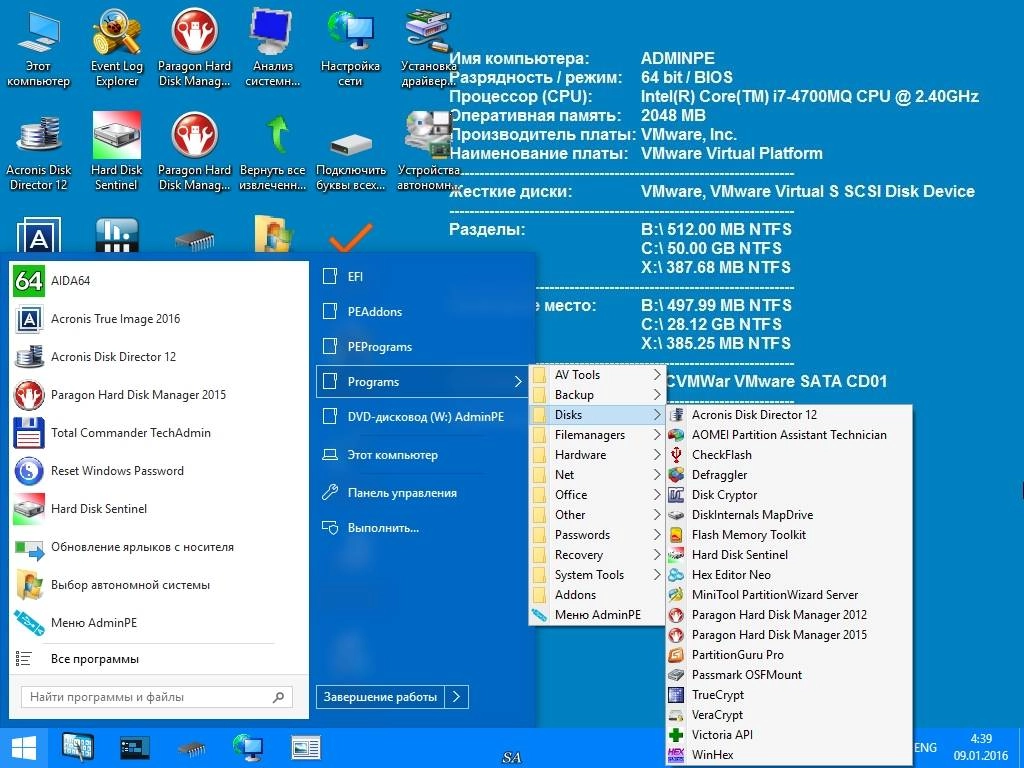
Task: Open Обновление ярлыков с носителя entry
Action: [159, 547]
